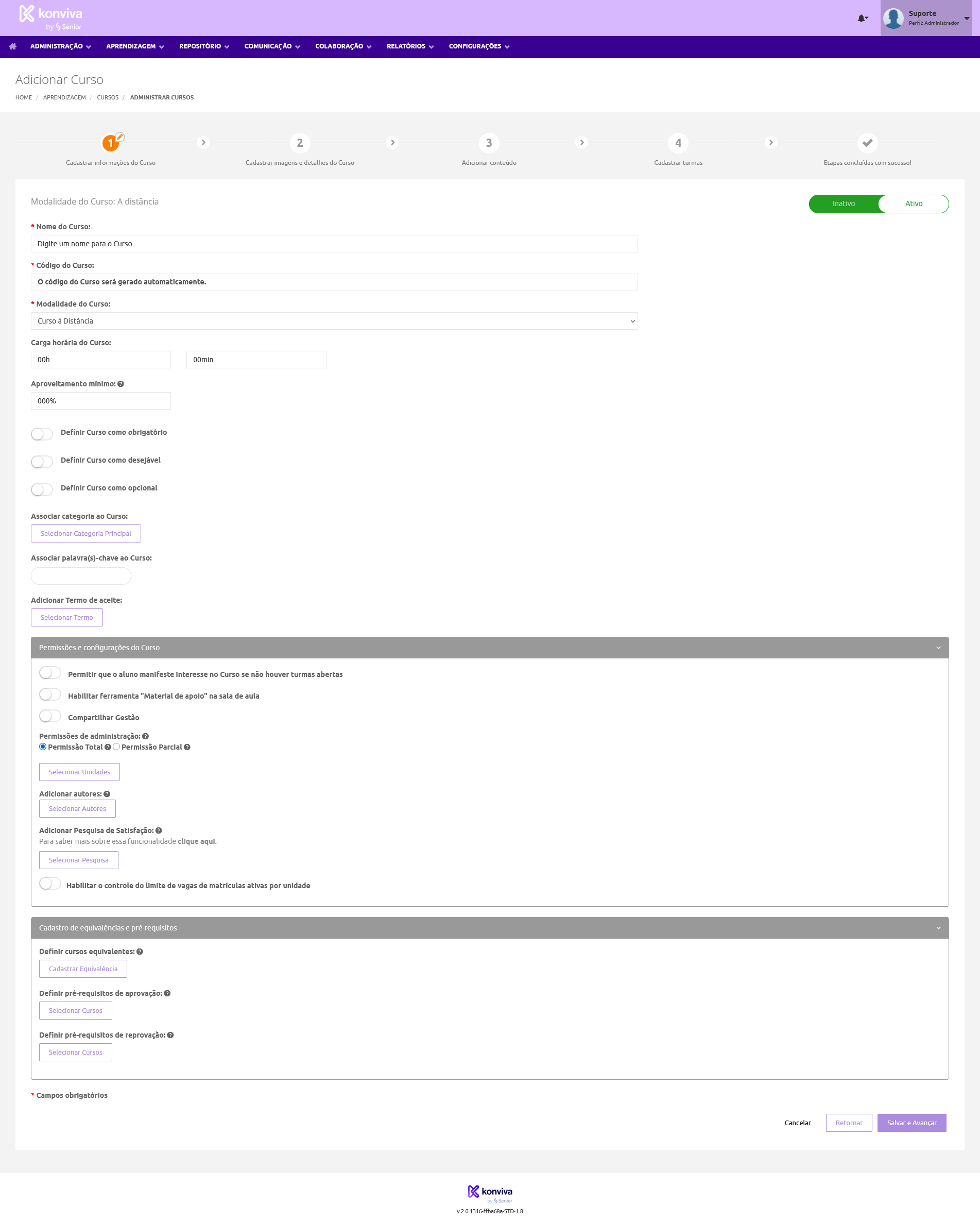Open the Modalidade do Curso dropdown
The height and width of the screenshot is (1221, 980).
click(334, 321)
